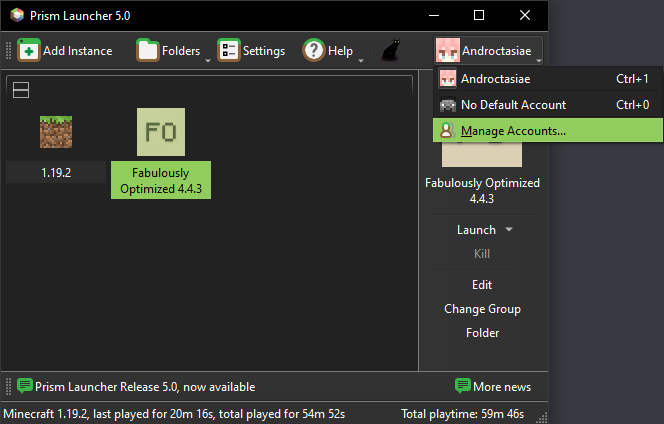664x424 pixels.
Task: Collapse the instance group toggle box
Action: click(x=21, y=90)
